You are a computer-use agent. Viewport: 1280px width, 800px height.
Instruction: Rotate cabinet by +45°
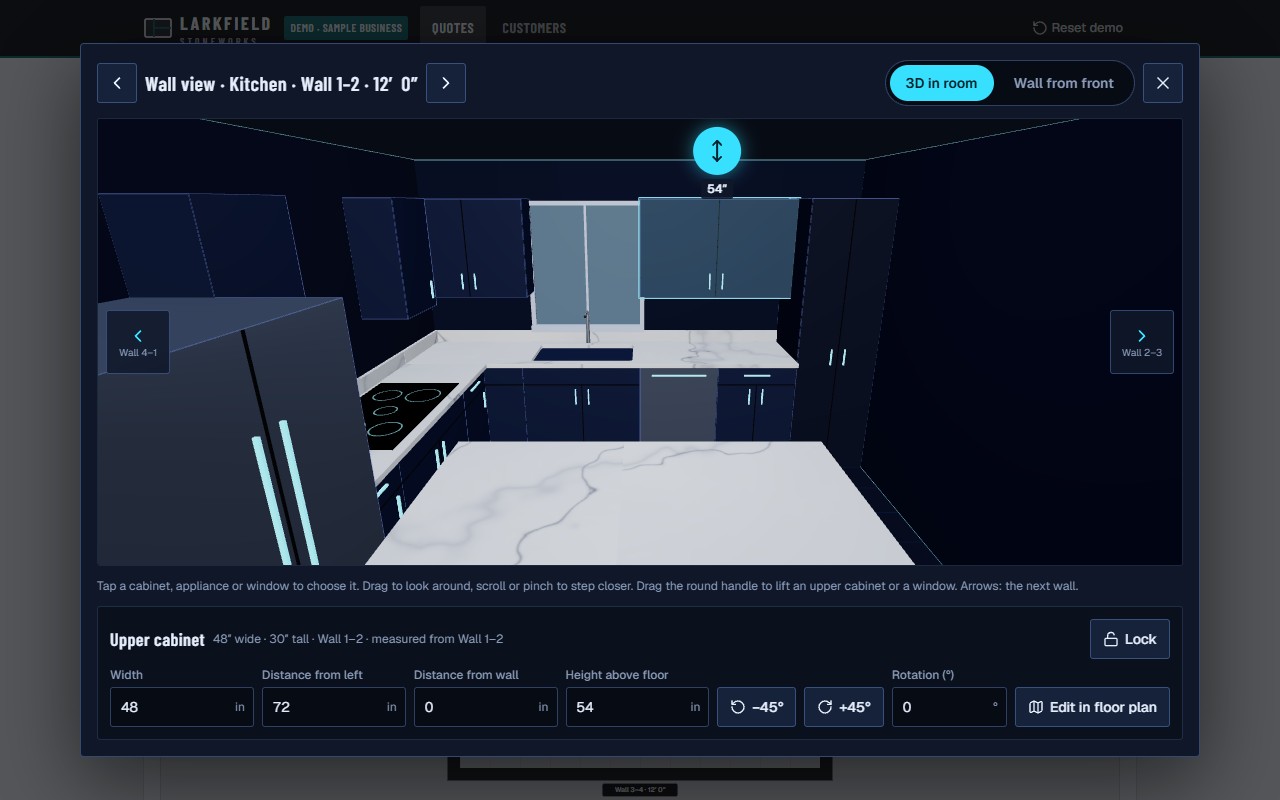844,707
